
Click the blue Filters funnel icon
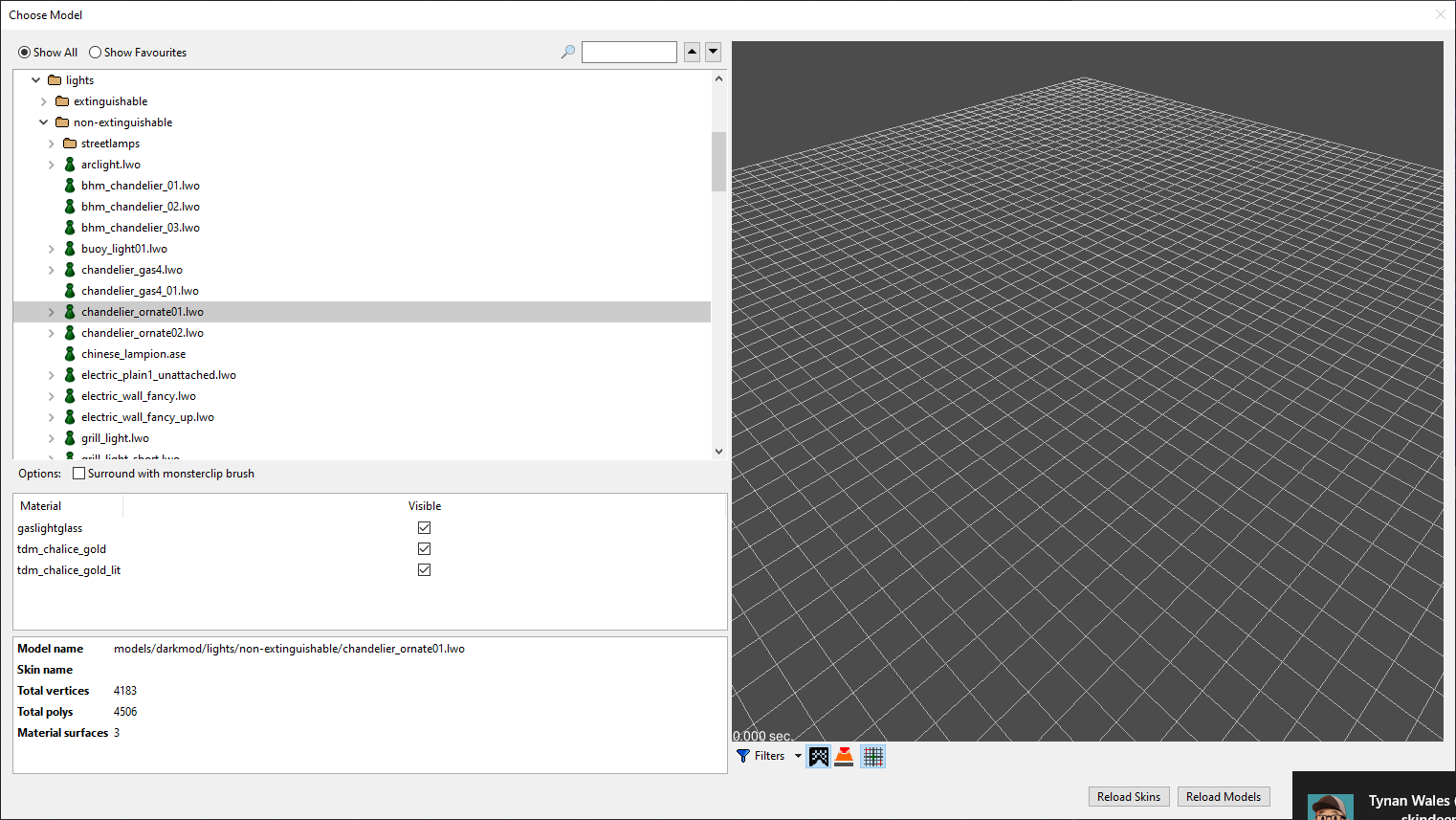tap(743, 756)
